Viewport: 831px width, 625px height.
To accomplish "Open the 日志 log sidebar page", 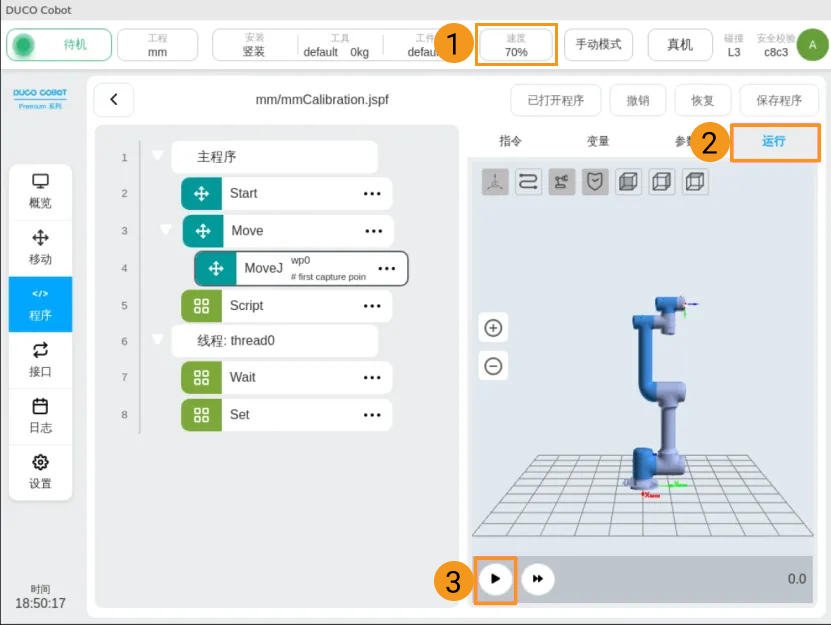I will pos(40,417).
